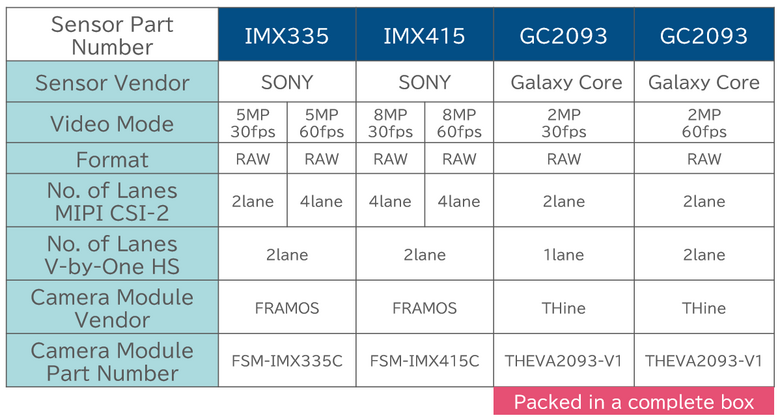Click the FSM-IMX415C part number cell
Viewport: 780px width, 420px height.
pyautogui.click(x=424, y=362)
